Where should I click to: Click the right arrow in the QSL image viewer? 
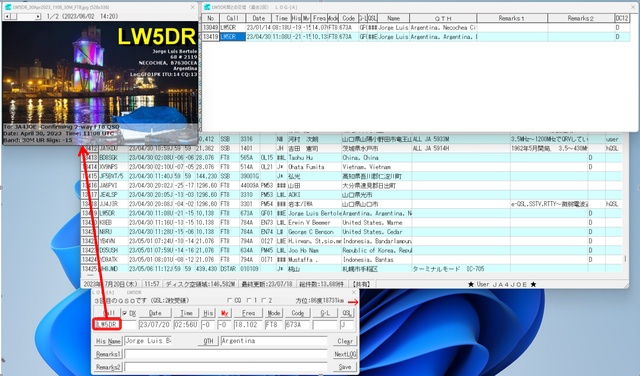pos(38,16)
